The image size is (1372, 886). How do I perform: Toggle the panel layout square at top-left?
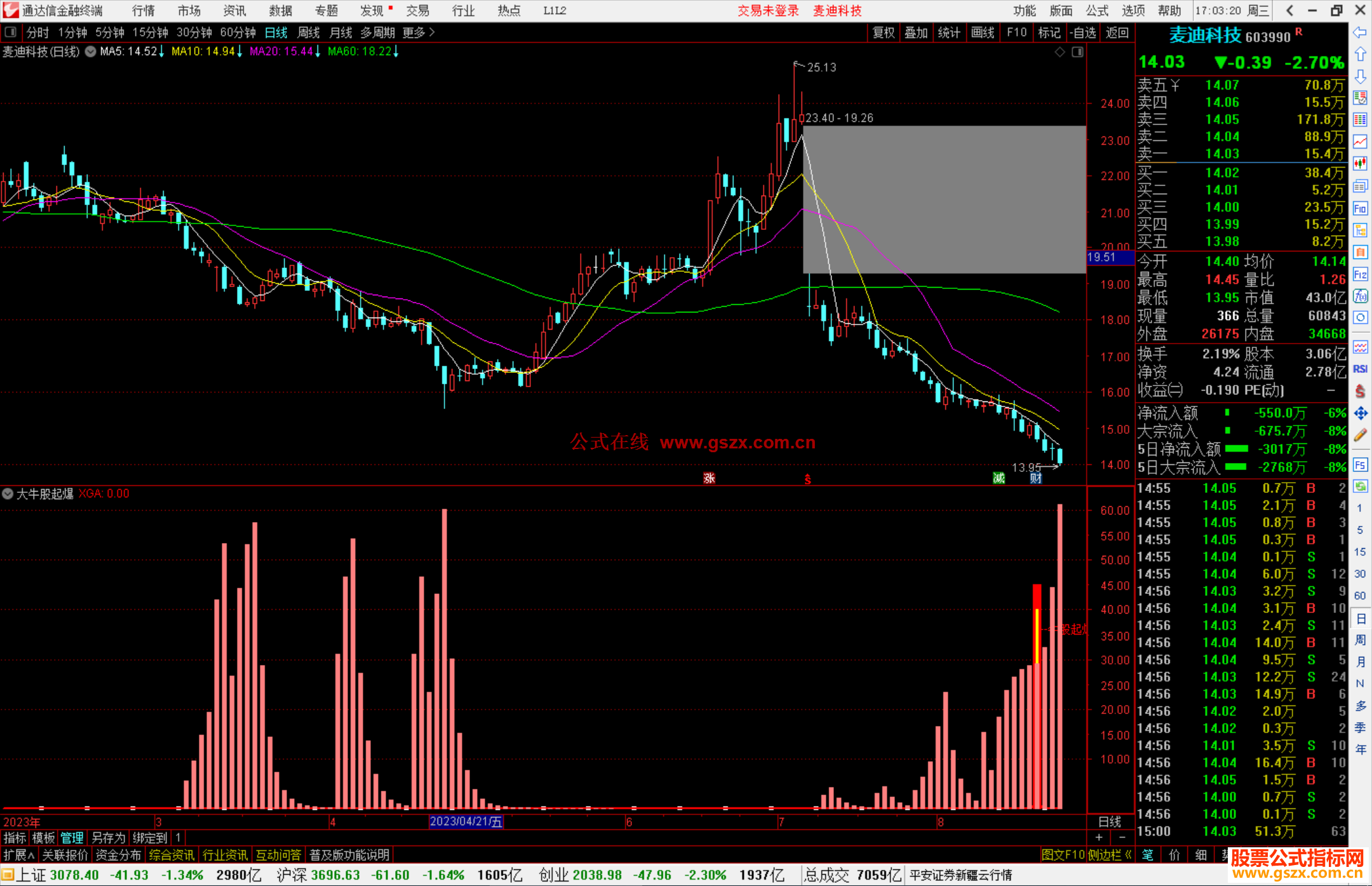point(10,32)
